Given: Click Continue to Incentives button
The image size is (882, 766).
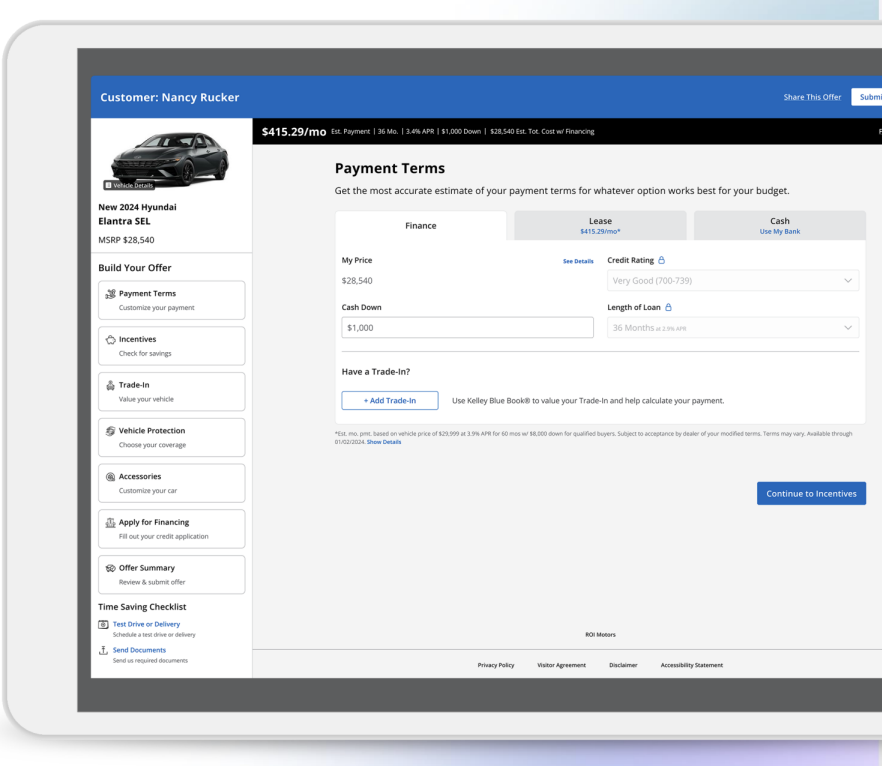Looking at the screenshot, I should coord(811,493).
